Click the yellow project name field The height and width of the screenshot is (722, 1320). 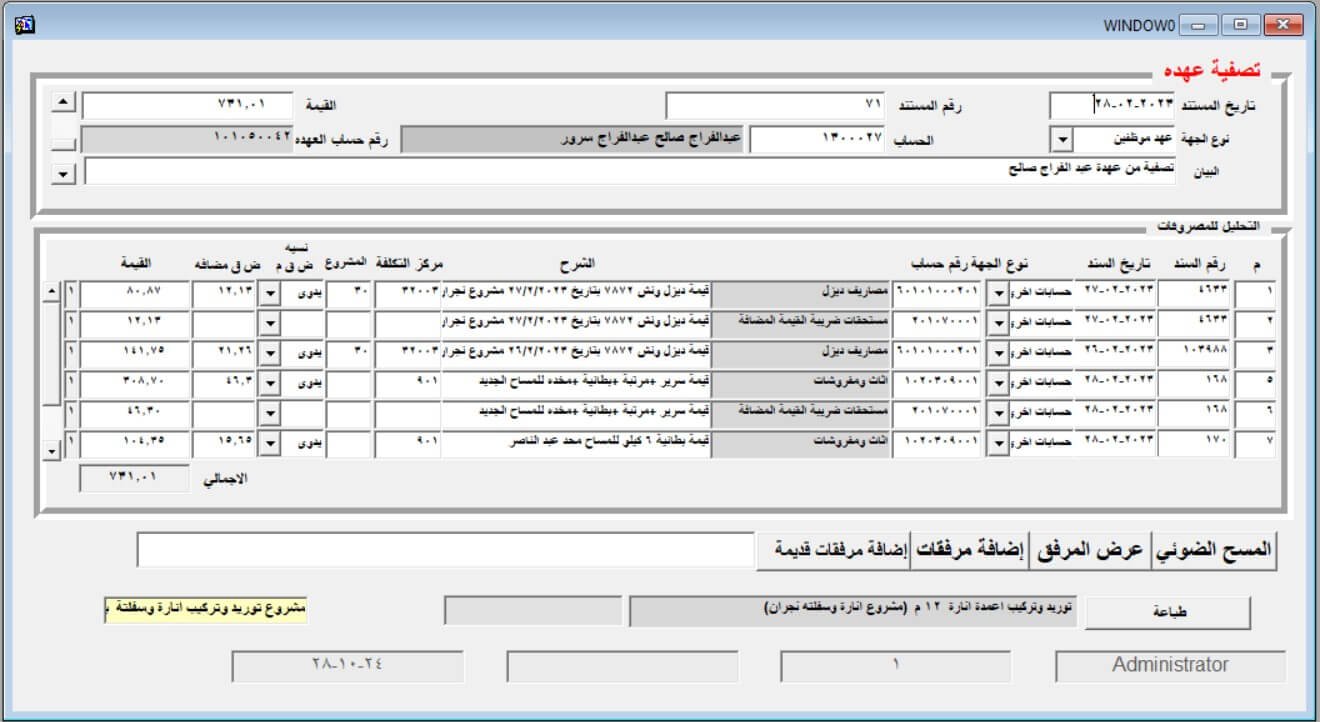(206, 609)
